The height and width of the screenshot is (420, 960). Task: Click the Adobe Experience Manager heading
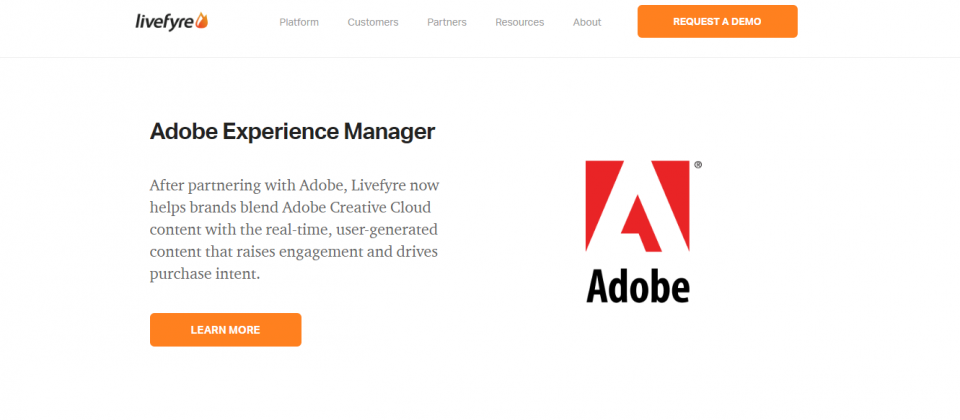coord(293,132)
